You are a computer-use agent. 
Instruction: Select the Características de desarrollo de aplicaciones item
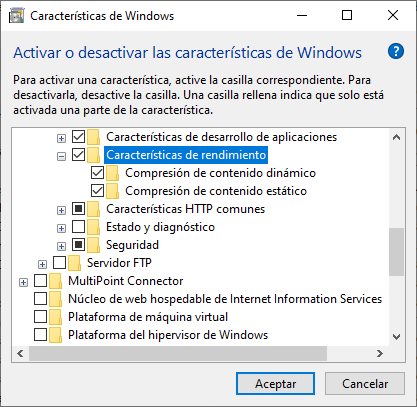(221, 137)
